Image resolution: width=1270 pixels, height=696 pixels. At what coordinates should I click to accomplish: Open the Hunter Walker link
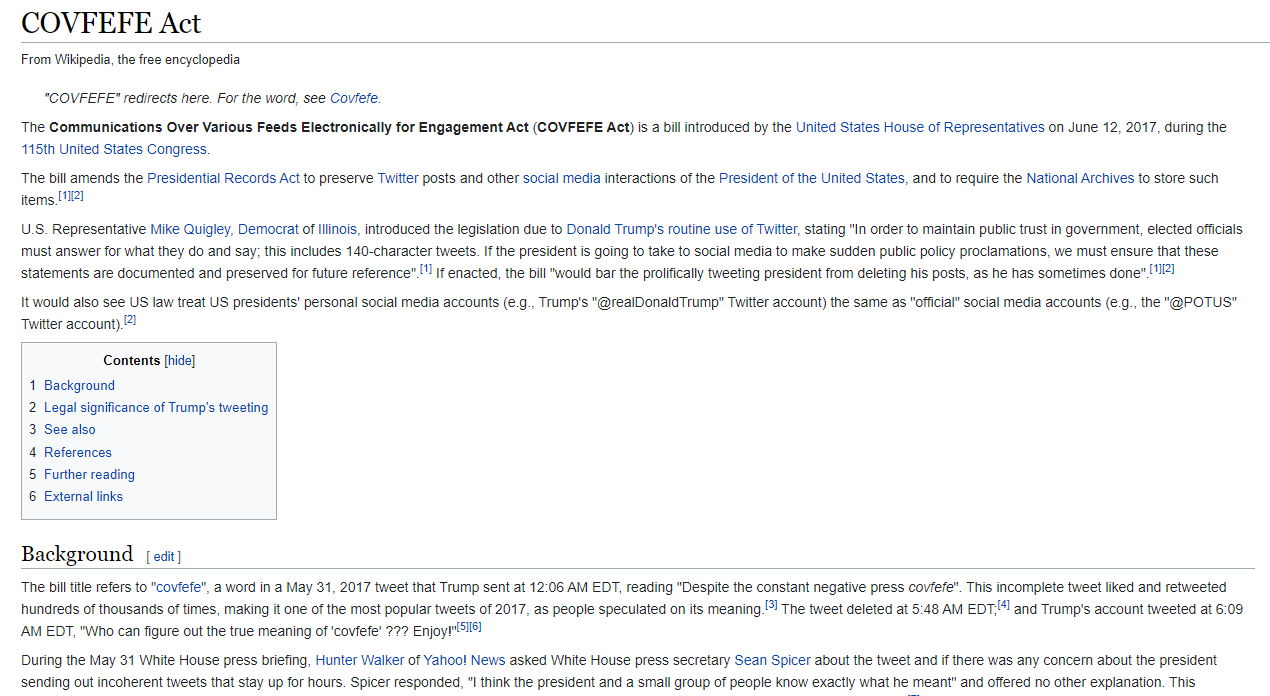click(x=360, y=660)
